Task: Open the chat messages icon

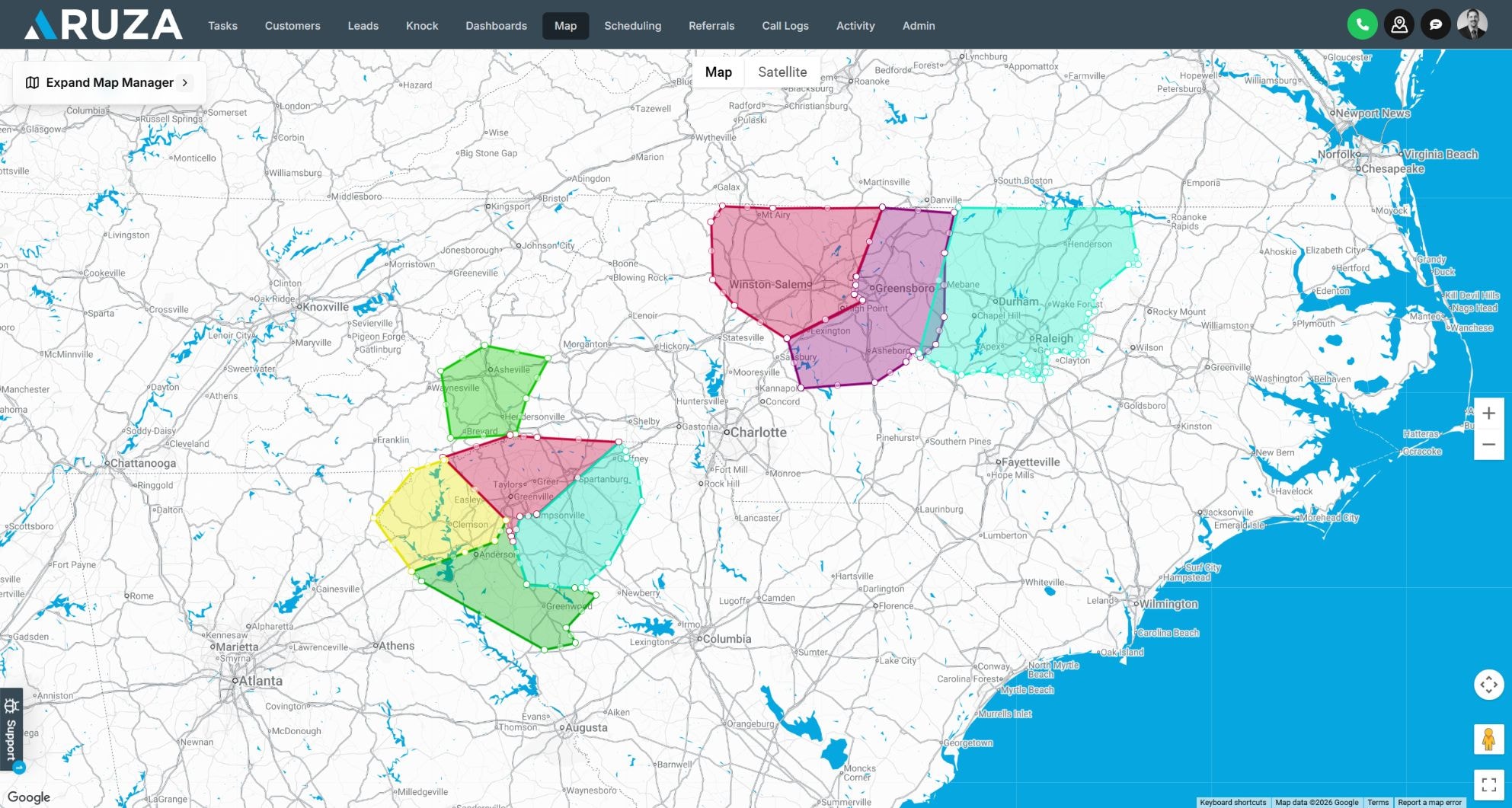Action: (x=1435, y=25)
